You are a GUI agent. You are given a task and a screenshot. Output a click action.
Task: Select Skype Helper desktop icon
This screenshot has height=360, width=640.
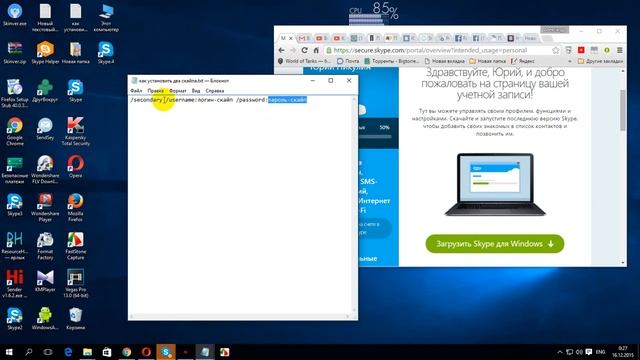(x=45, y=52)
